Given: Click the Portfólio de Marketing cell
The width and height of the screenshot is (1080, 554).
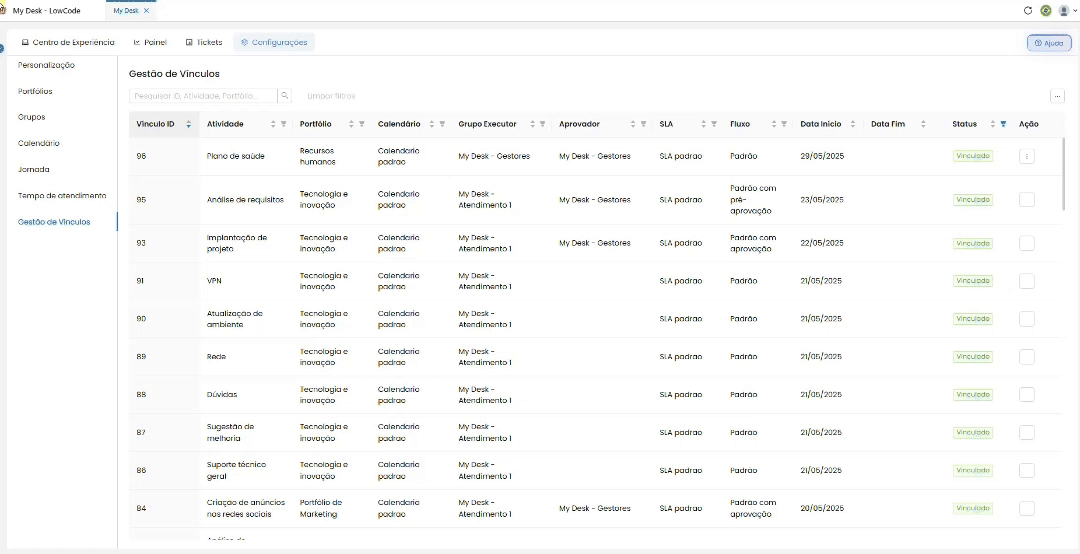Looking at the screenshot, I should click(321, 509).
